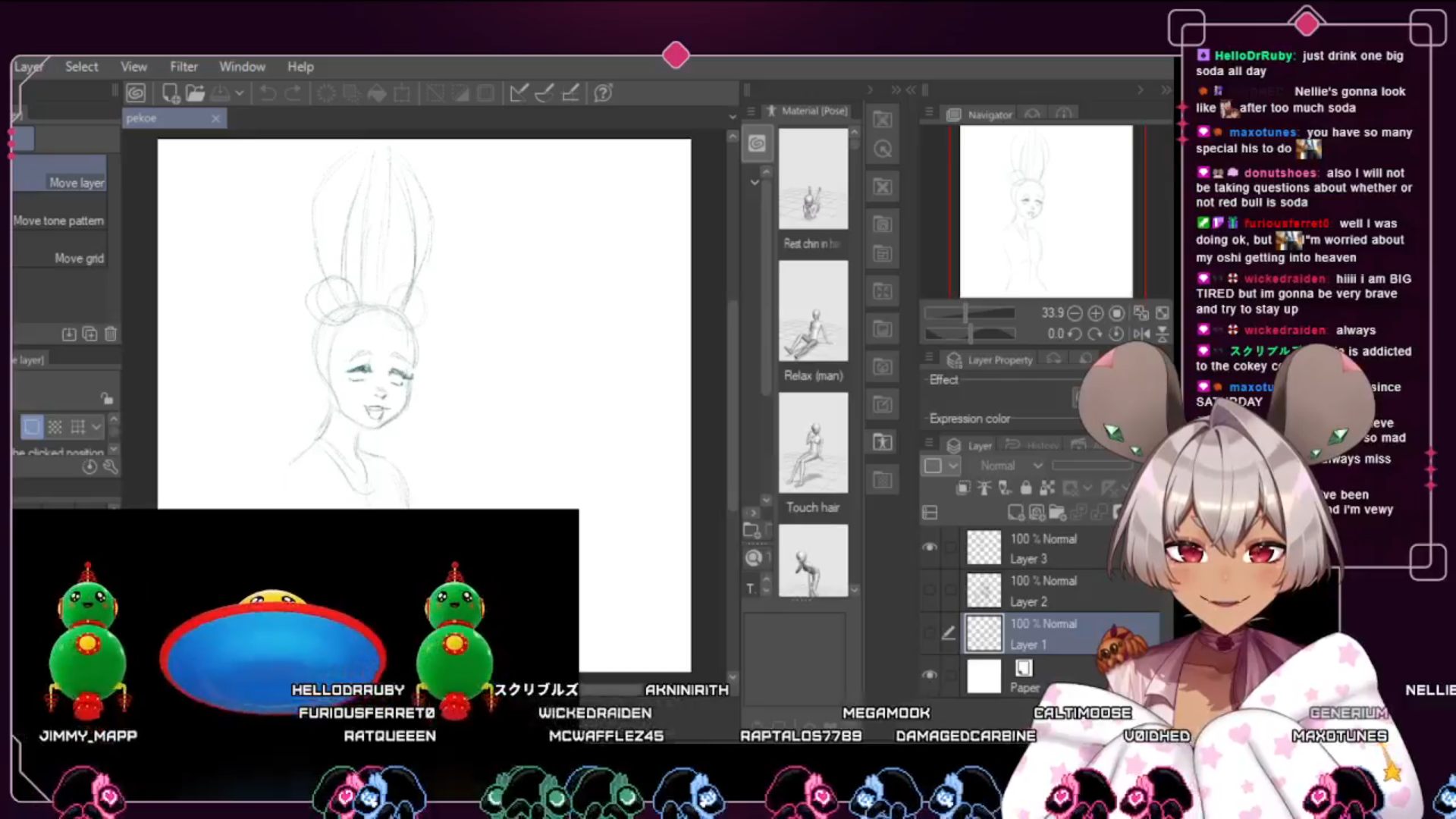Hide Layer 3 using its eye icon
Viewport: 1456px width, 819px height.
930,548
